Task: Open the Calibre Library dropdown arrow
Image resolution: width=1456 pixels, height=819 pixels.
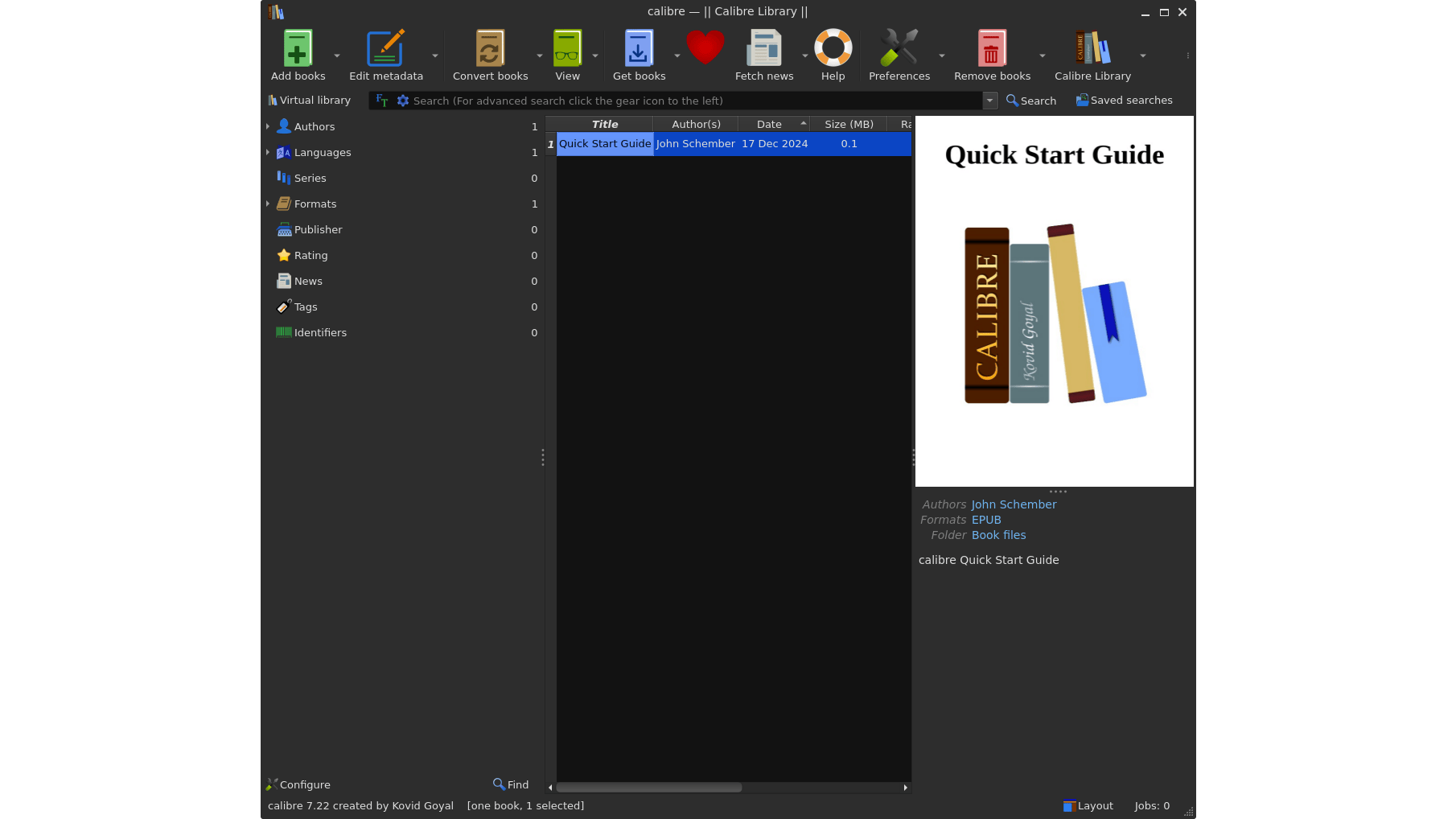Action: 1143,56
